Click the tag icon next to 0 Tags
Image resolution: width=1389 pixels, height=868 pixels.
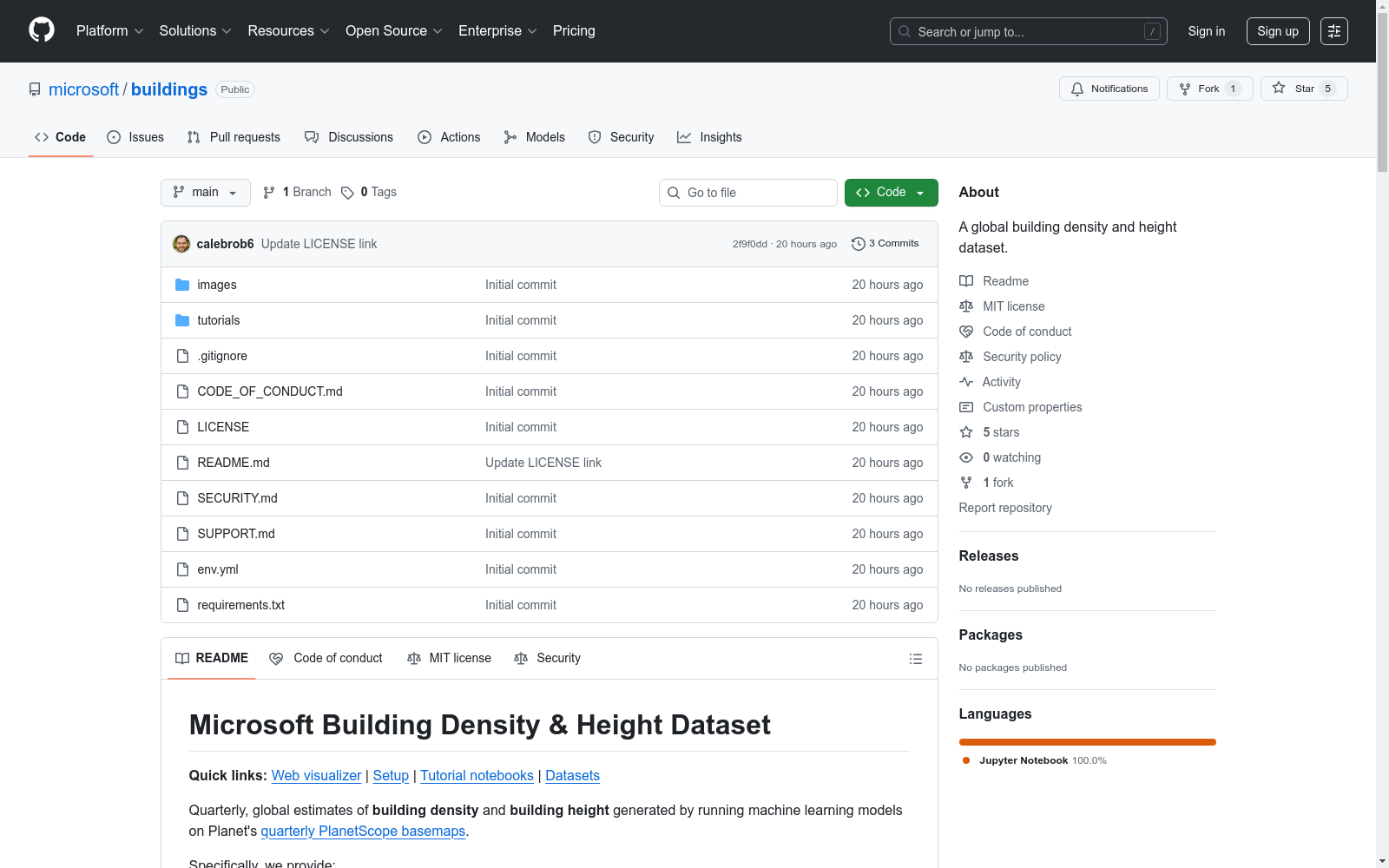click(347, 193)
